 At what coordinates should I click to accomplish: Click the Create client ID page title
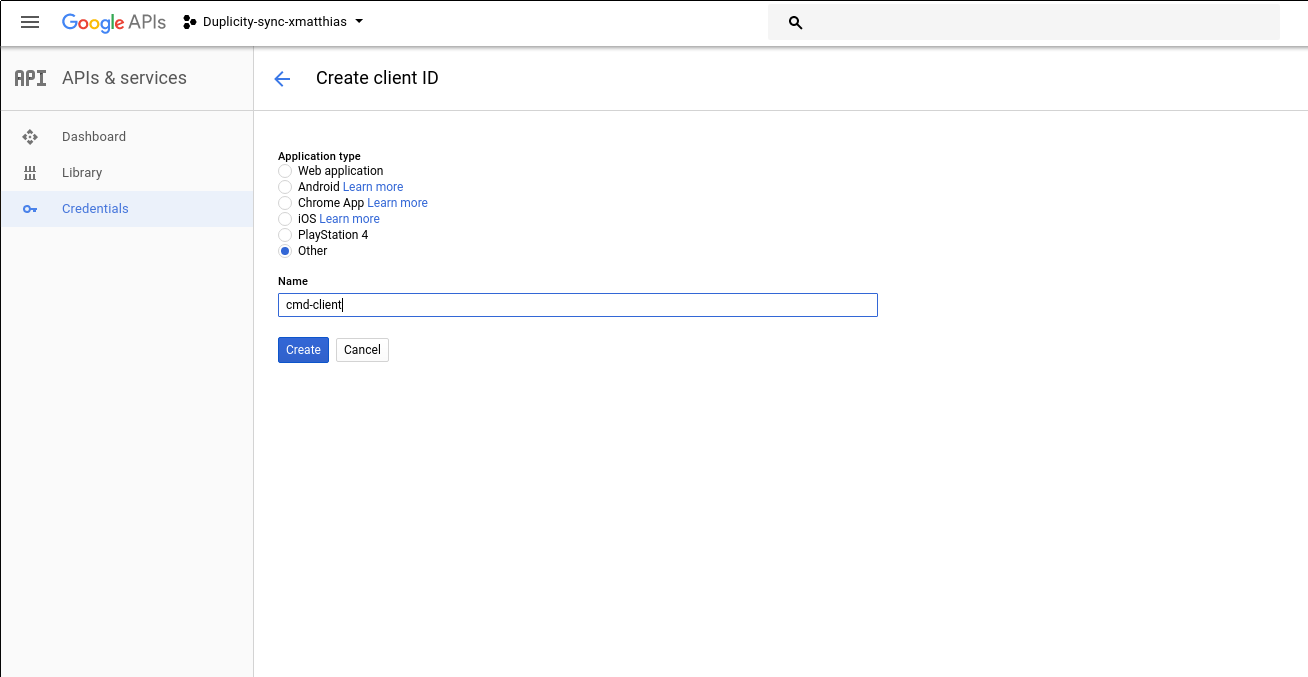(x=377, y=78)
